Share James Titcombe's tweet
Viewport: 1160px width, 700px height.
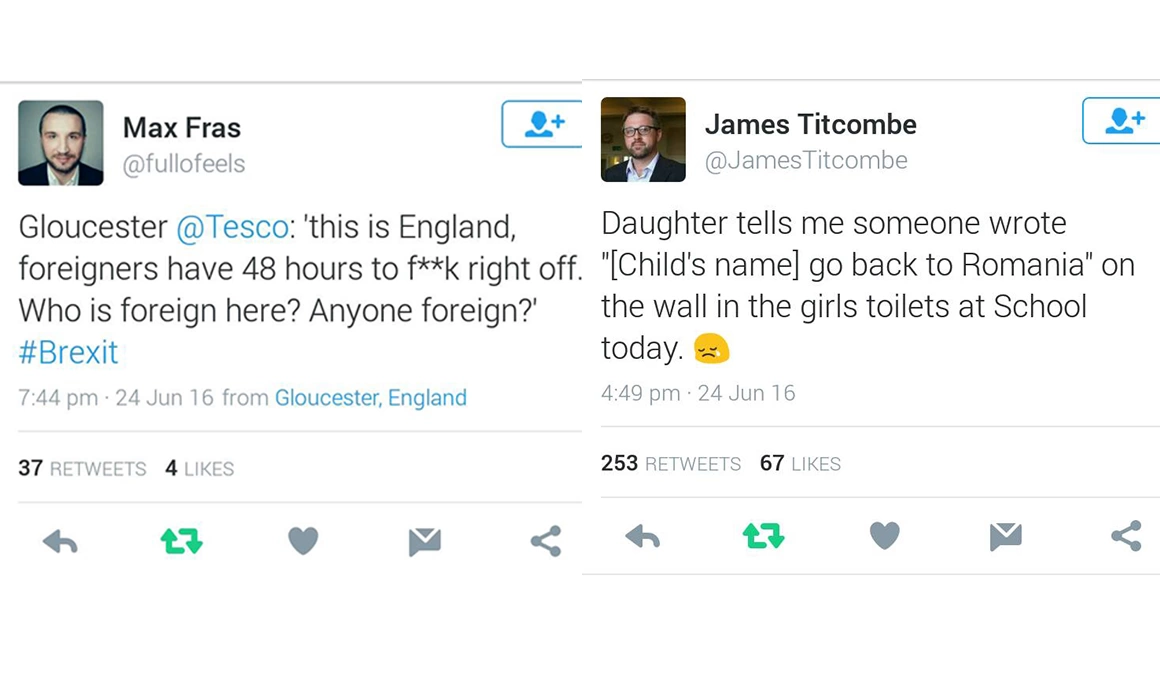point(1126,537)
